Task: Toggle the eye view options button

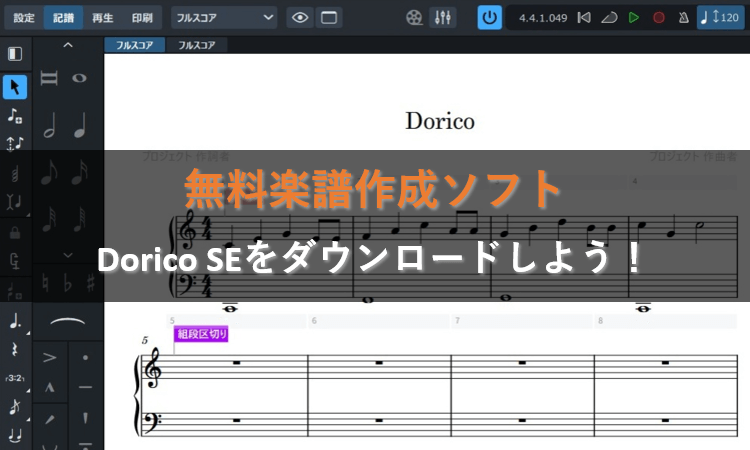Action: coord(299,17)
